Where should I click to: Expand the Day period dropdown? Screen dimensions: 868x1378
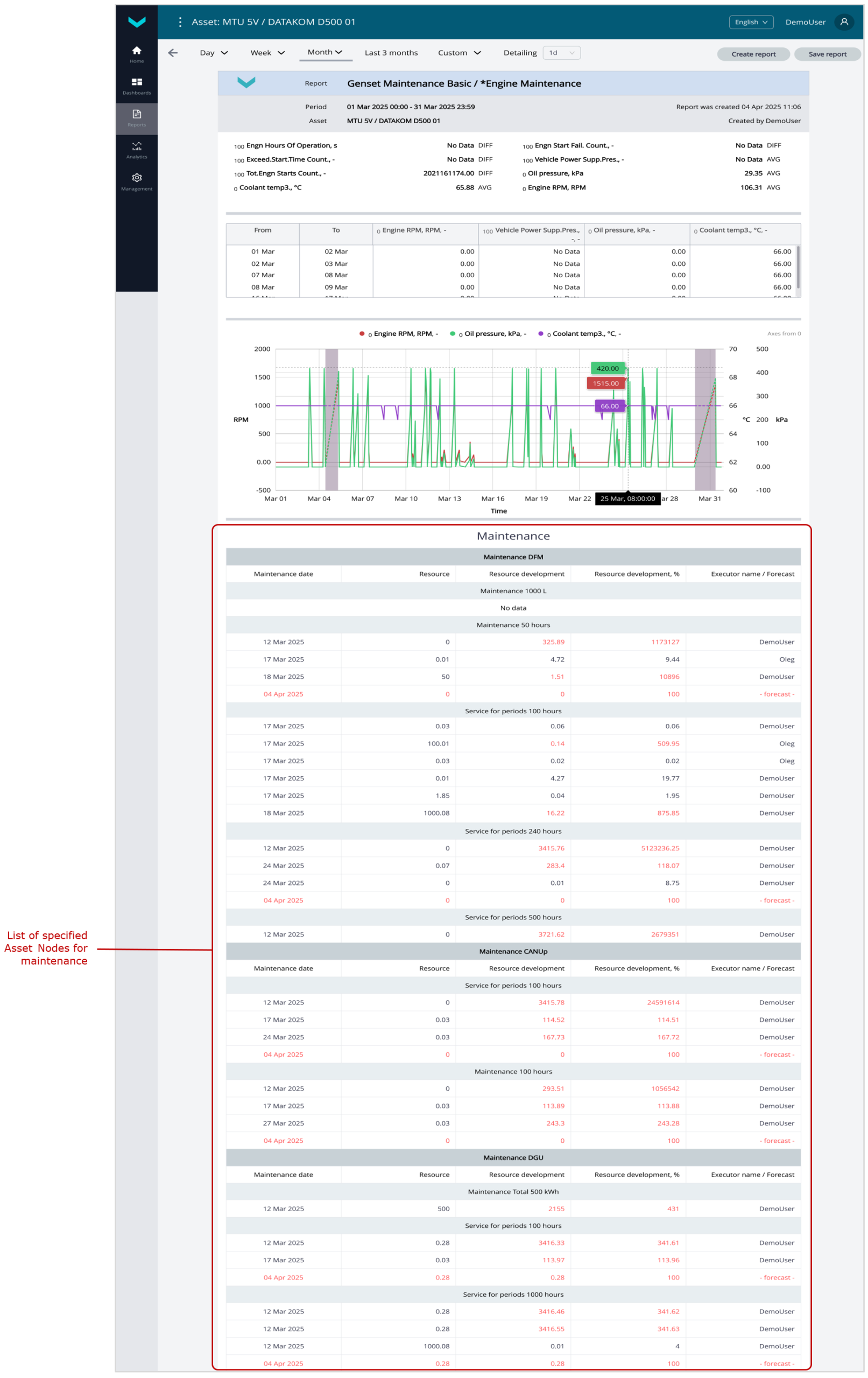[214, 53]
